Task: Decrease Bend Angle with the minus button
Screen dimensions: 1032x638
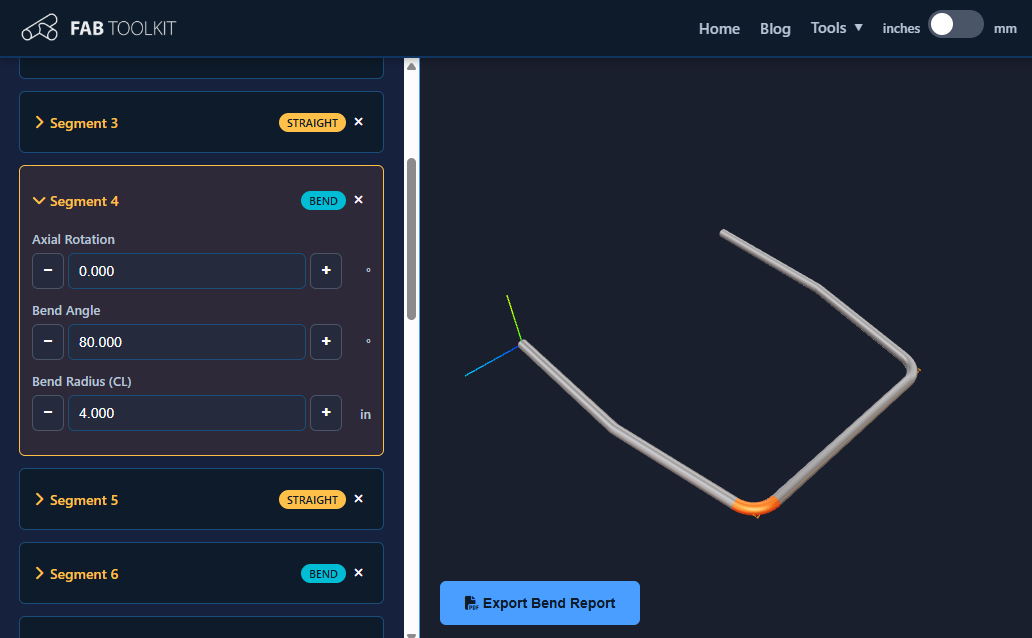Action: (x=47, y=342)
